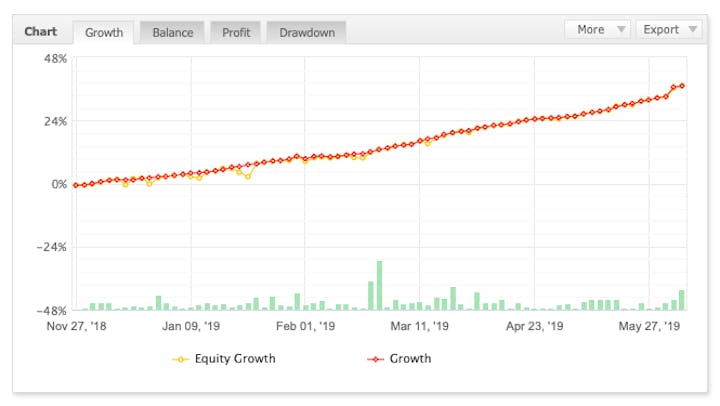The height and width of the screenshot is (406, 720).
Task: Click the 'Jan 09, '19' axis label
Action: (191, 326)
